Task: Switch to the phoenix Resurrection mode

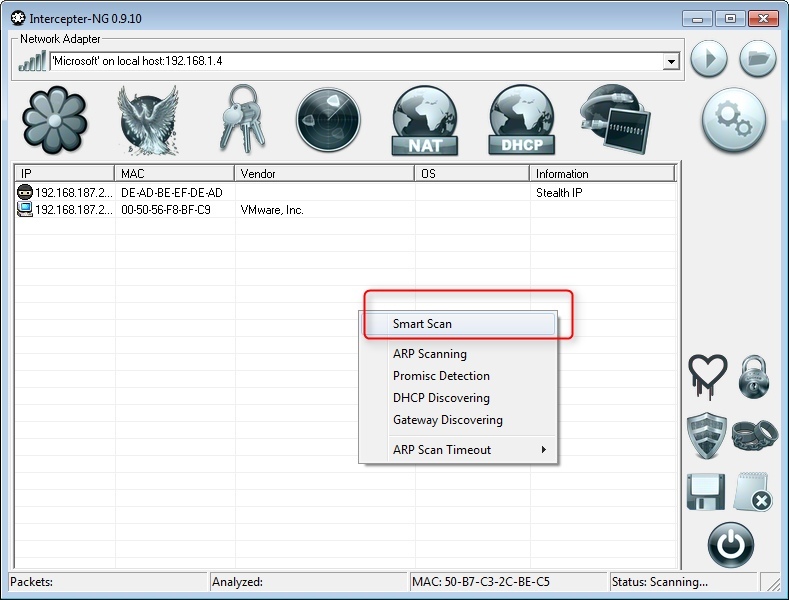Action: (148, 120)
